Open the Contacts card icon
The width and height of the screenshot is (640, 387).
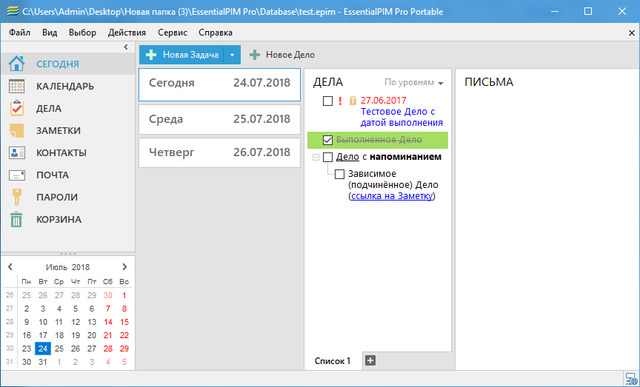(x=17, y=153)
